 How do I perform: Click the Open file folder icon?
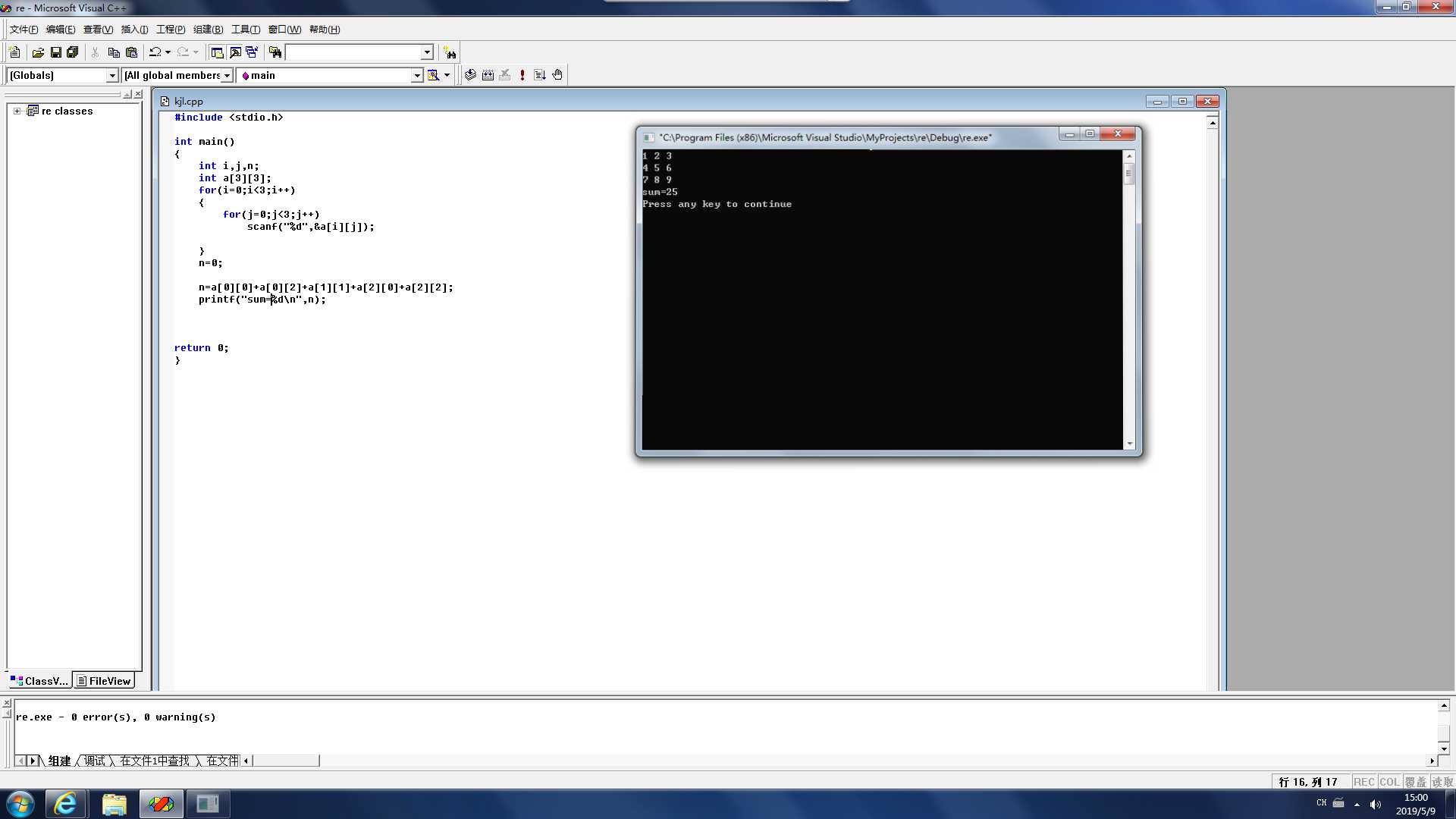38,52
